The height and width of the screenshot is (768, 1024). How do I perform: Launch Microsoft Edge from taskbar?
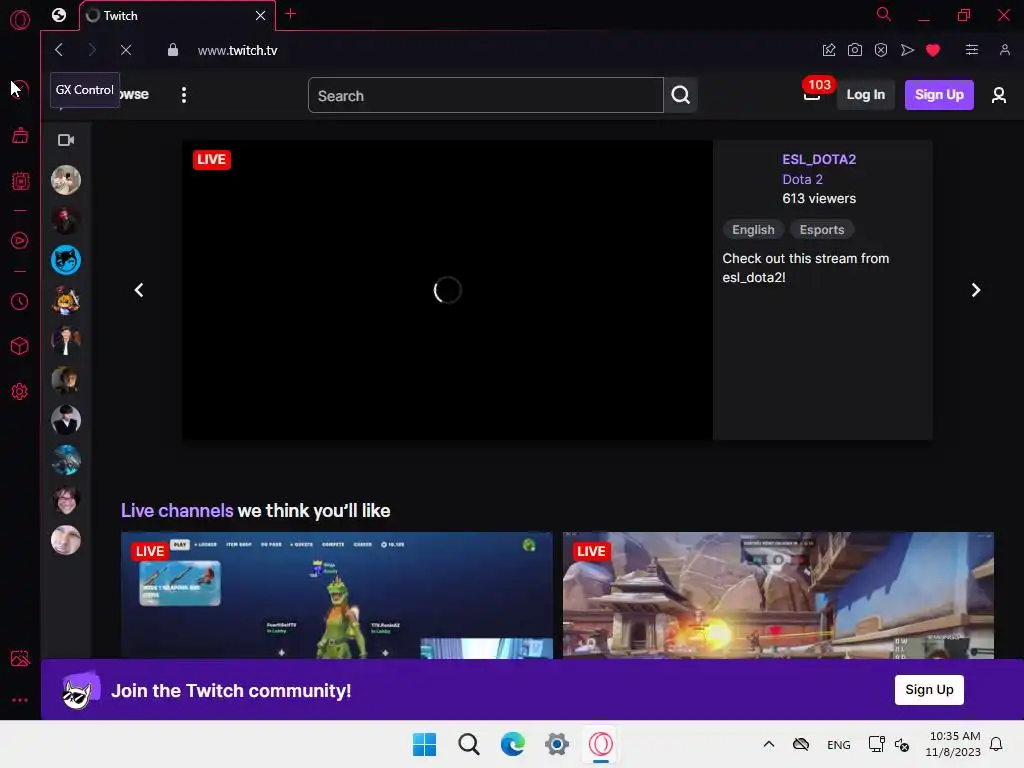(513, 744)
